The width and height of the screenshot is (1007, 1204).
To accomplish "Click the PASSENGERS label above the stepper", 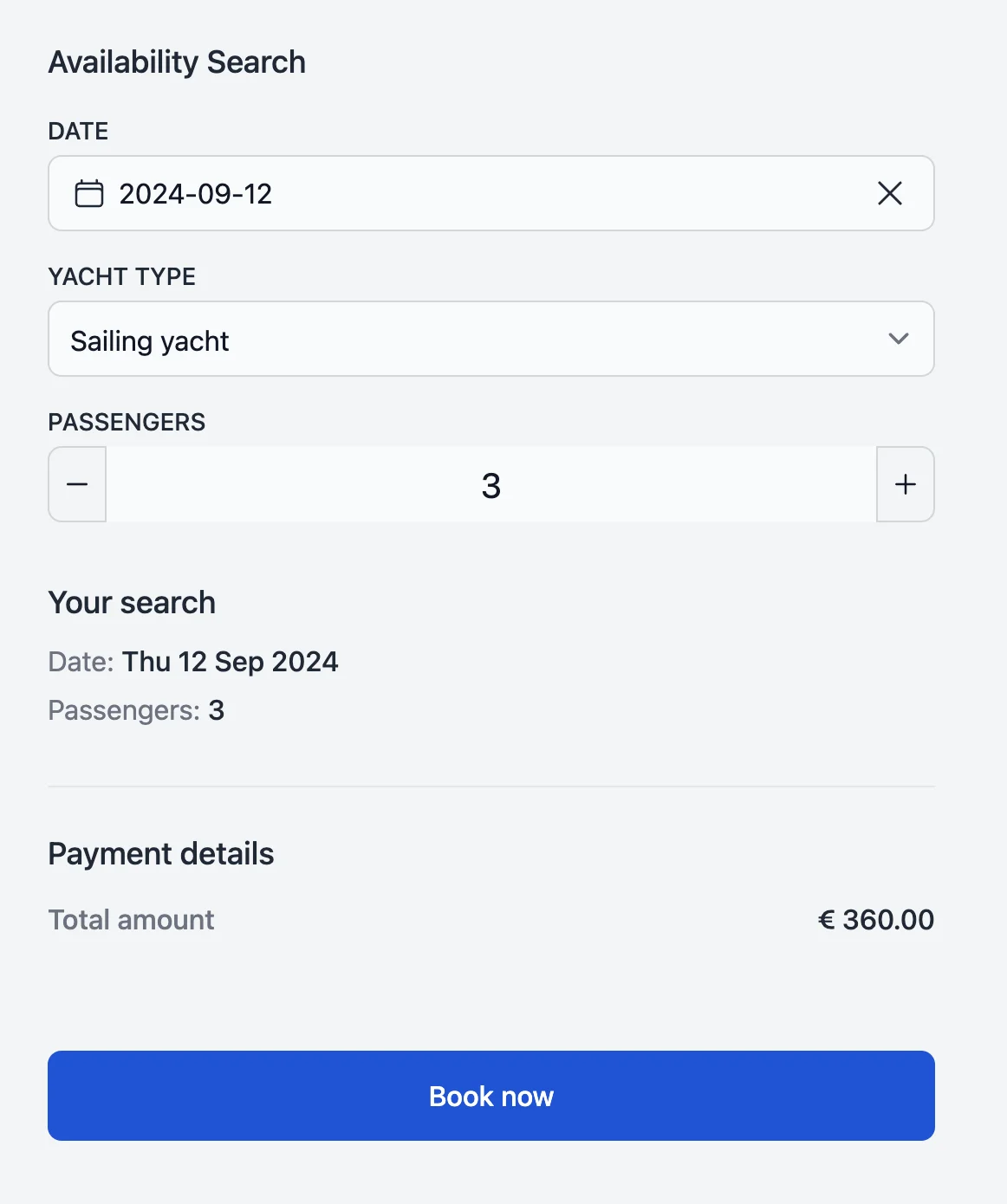I will (x=127, y=422).
